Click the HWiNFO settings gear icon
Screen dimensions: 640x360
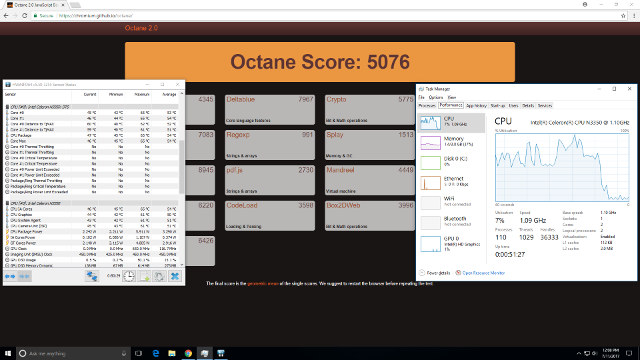click(x=159, y=276)
